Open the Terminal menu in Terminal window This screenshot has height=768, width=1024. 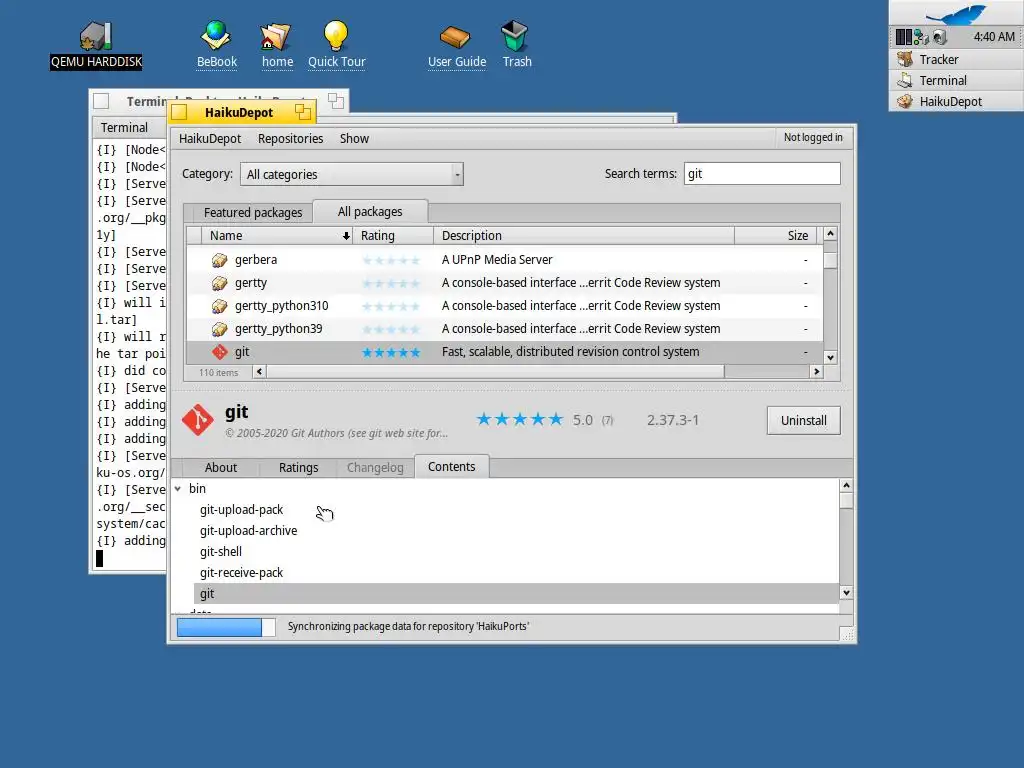click(124, 127)
